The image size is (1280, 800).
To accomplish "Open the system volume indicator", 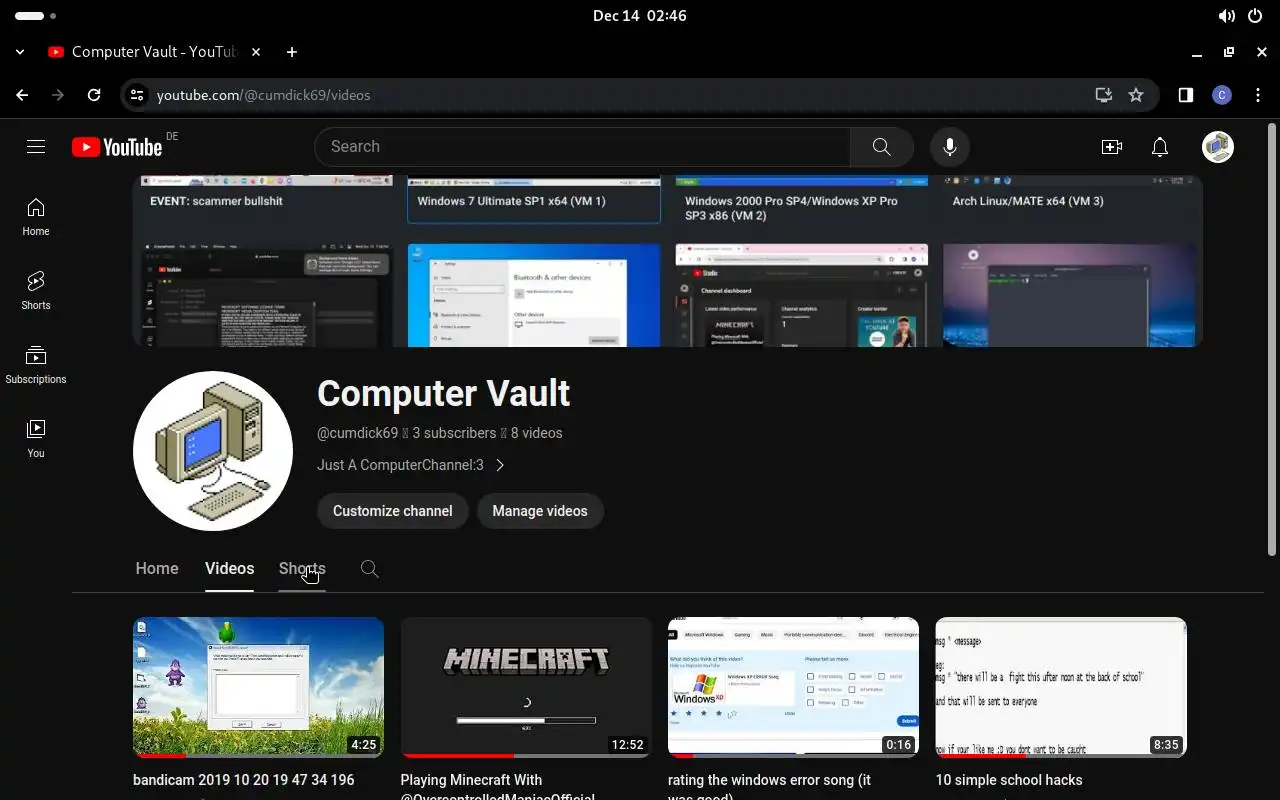I will (x=1226, y=16).
